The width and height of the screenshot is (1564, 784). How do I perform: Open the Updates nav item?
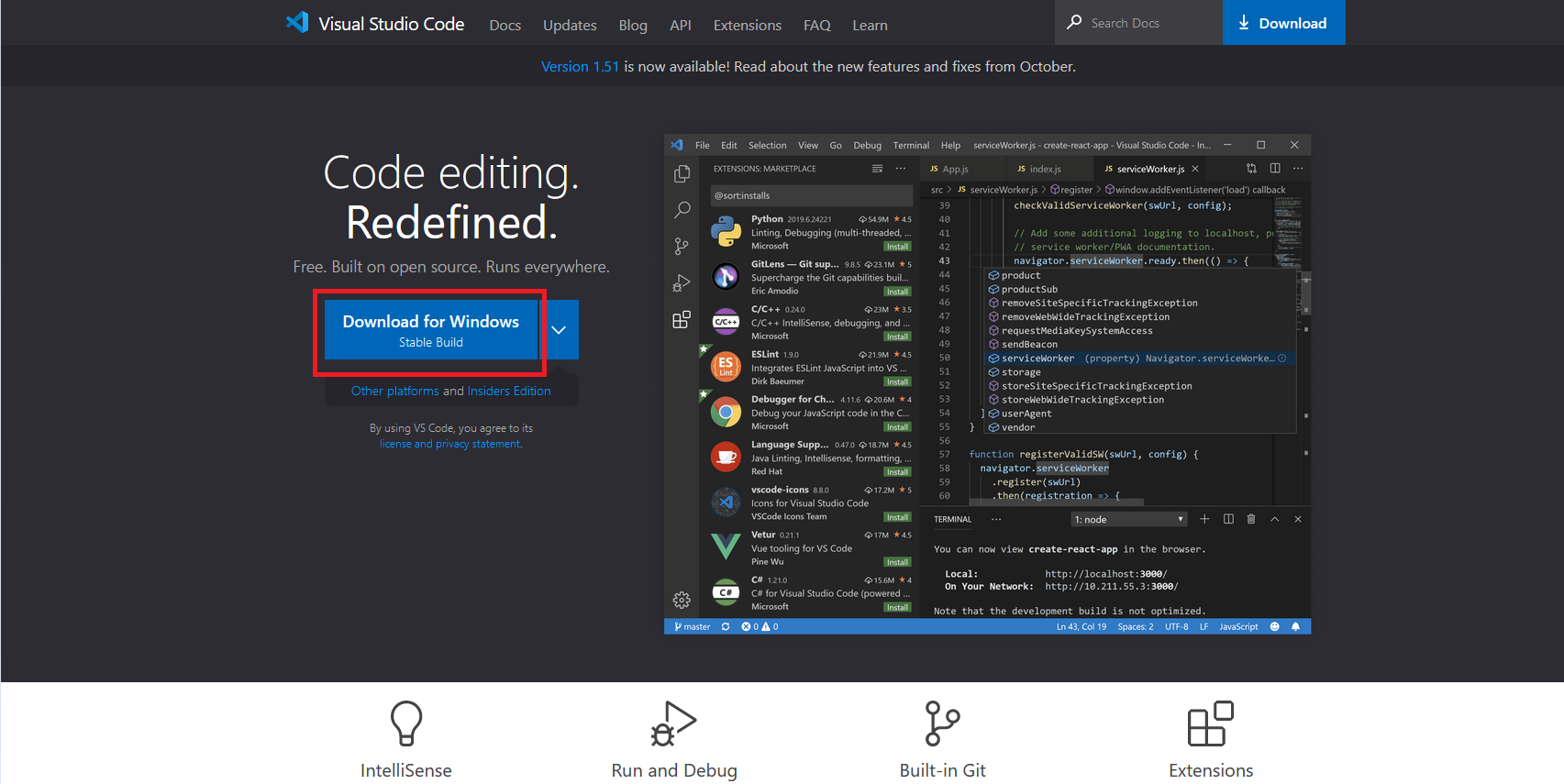(x=570, y=25)
